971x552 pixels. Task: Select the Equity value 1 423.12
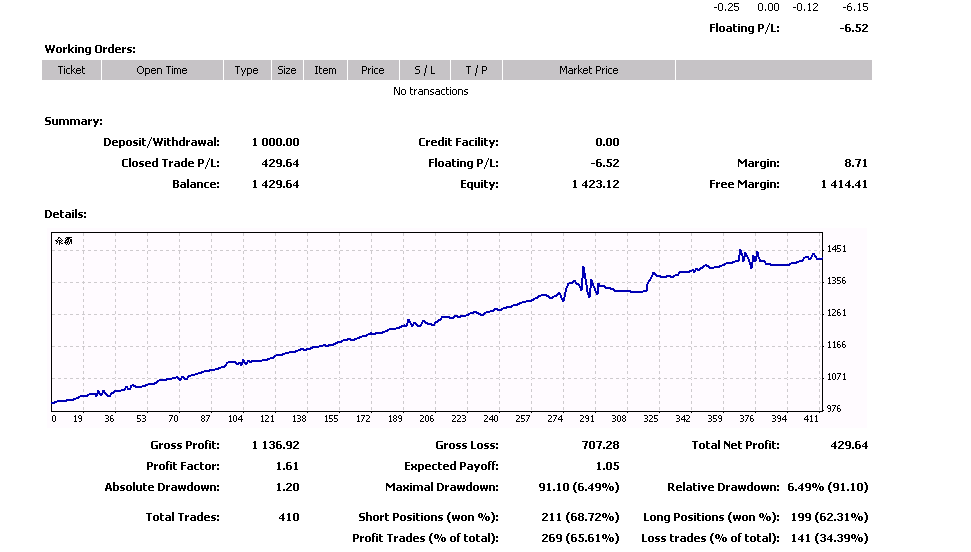pyautogui.click(x=596, y=184)
